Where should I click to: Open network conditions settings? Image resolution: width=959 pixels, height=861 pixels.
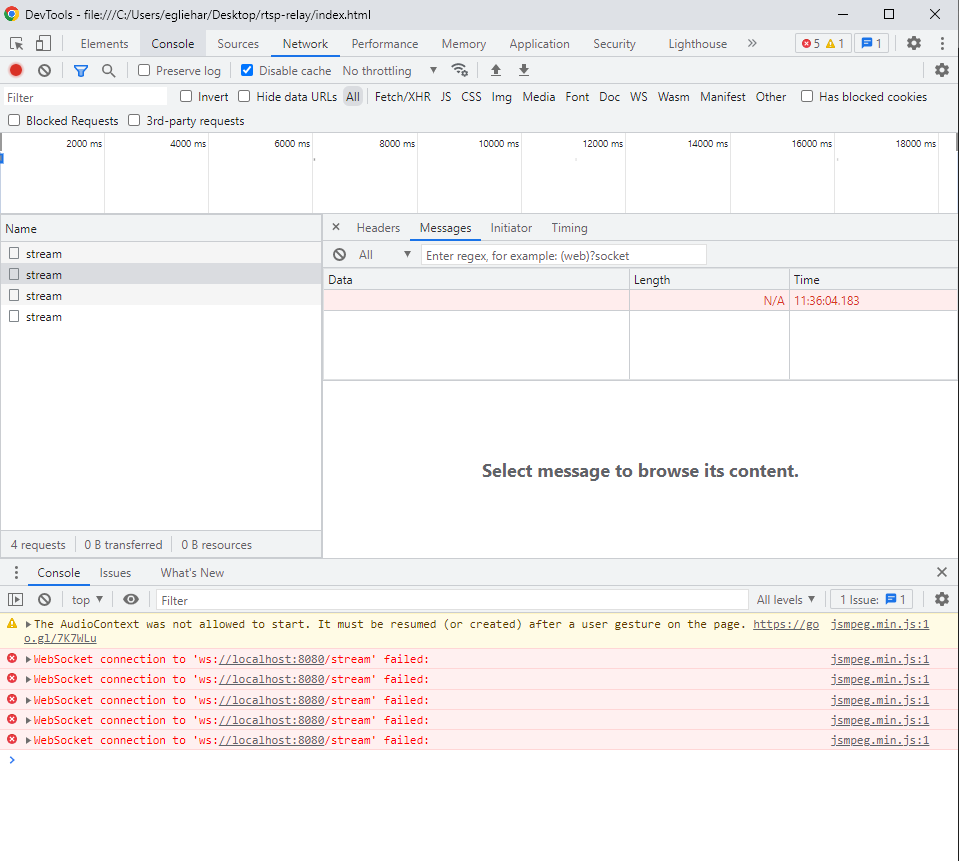460,70
